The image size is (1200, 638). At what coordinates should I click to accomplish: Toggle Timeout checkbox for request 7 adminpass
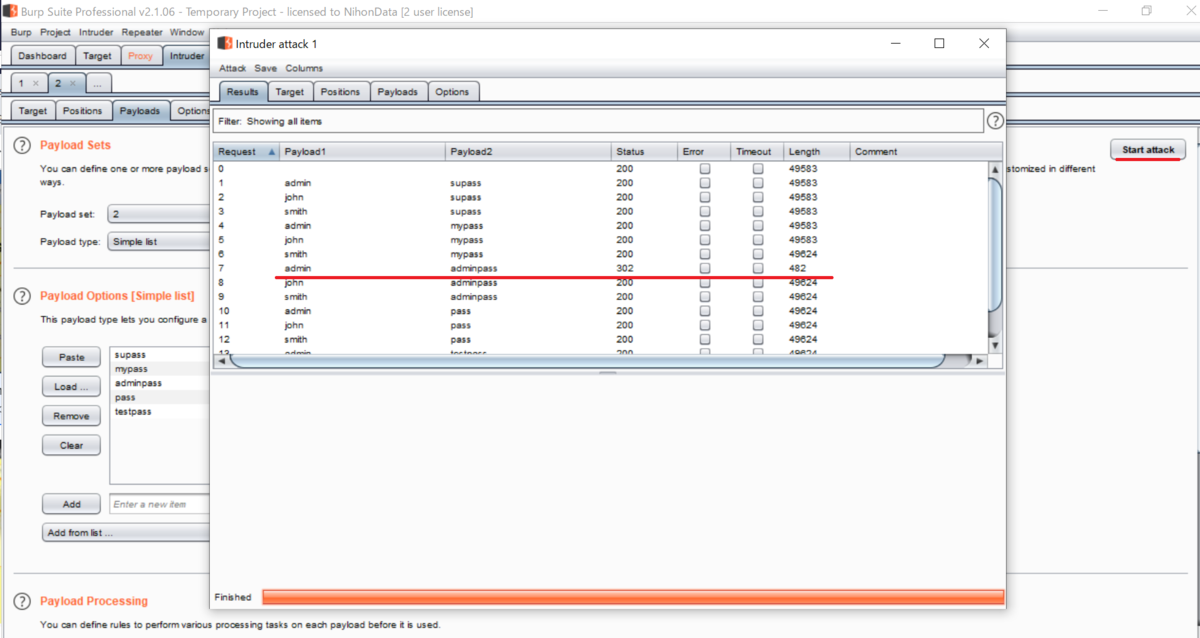[758, 269]
